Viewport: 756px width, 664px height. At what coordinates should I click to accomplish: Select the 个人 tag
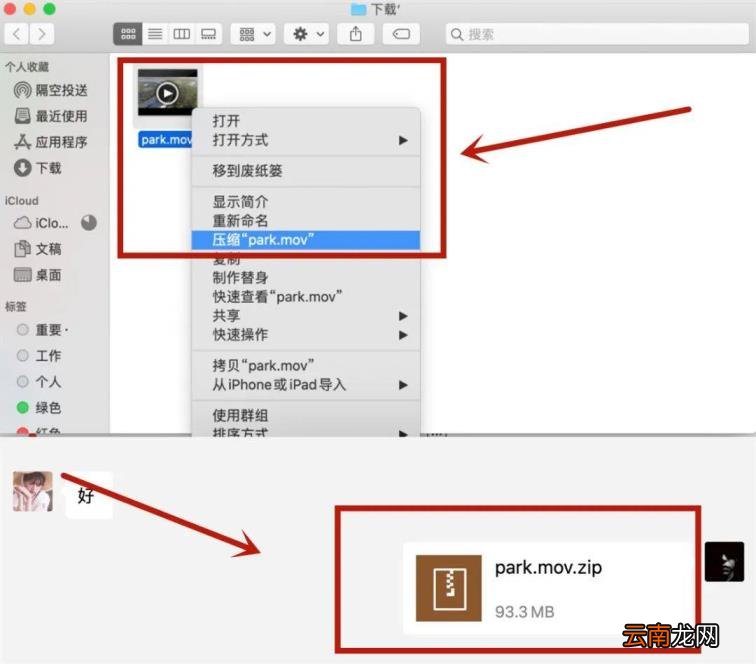coord(39,382)
